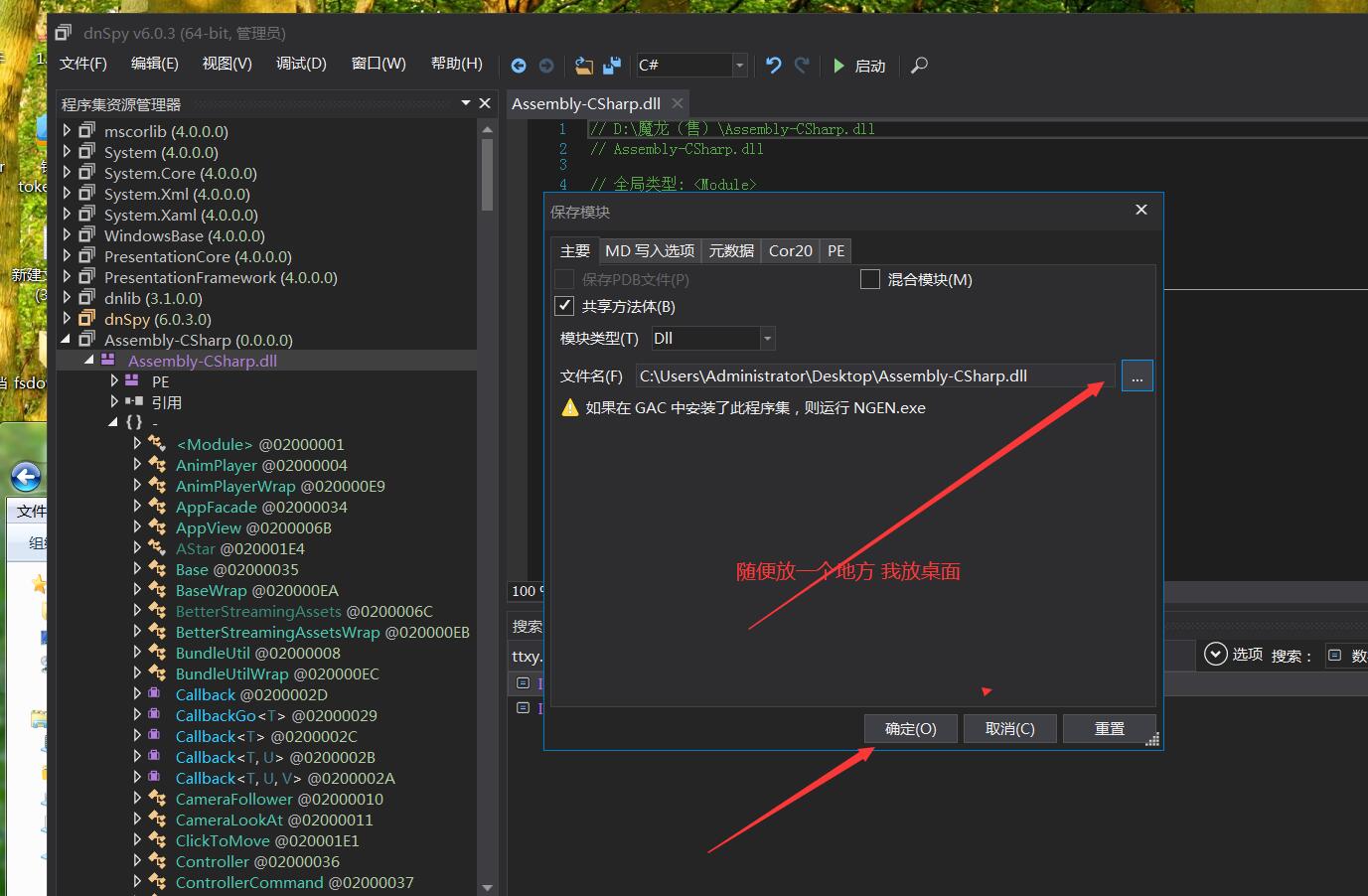Expand the mscorlib (4.0.0.0) tree node
This screenshot has height=896, width=1368.
click(x=67, y=130)
